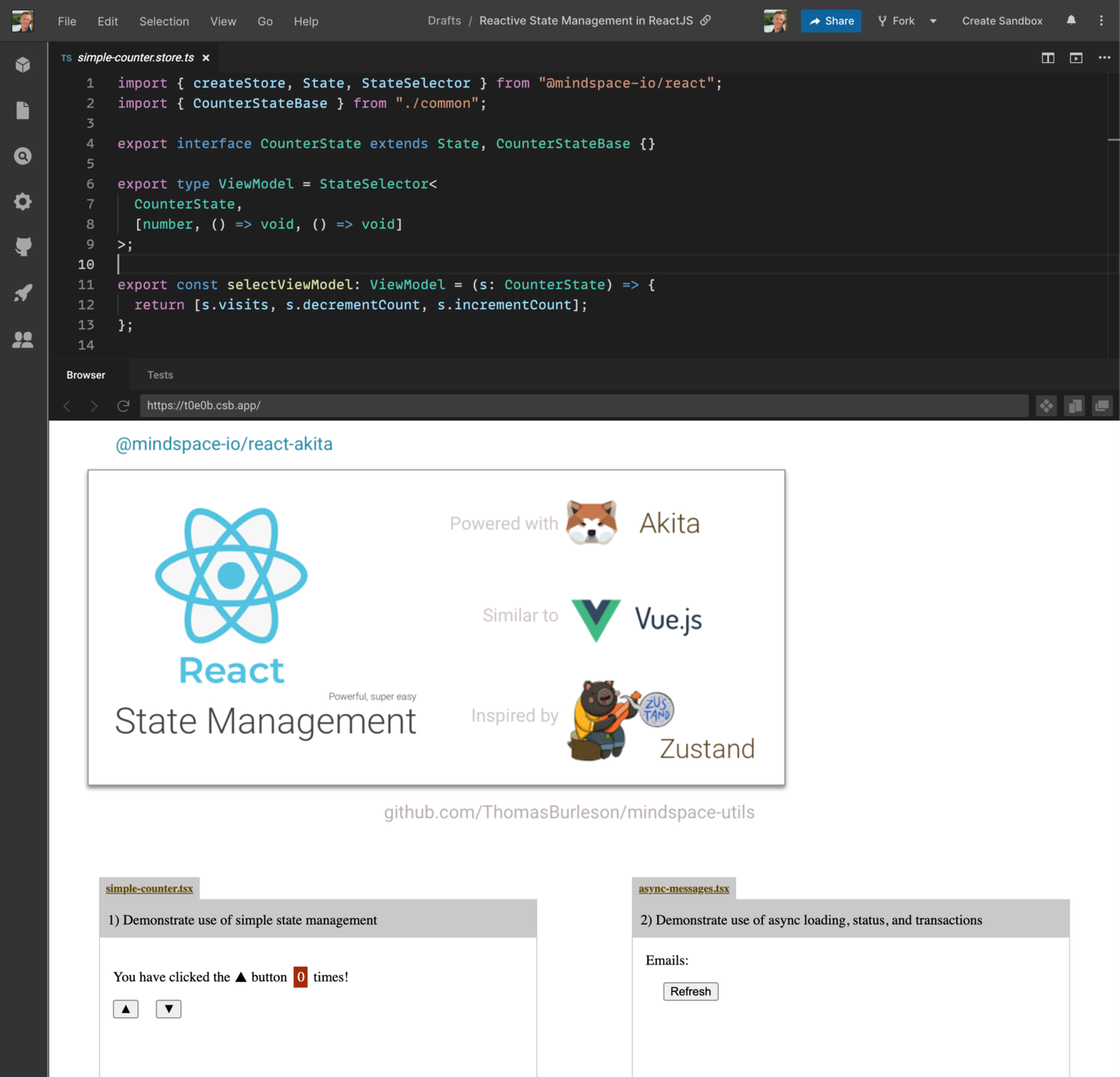Click the Fork button

point(897,21)
